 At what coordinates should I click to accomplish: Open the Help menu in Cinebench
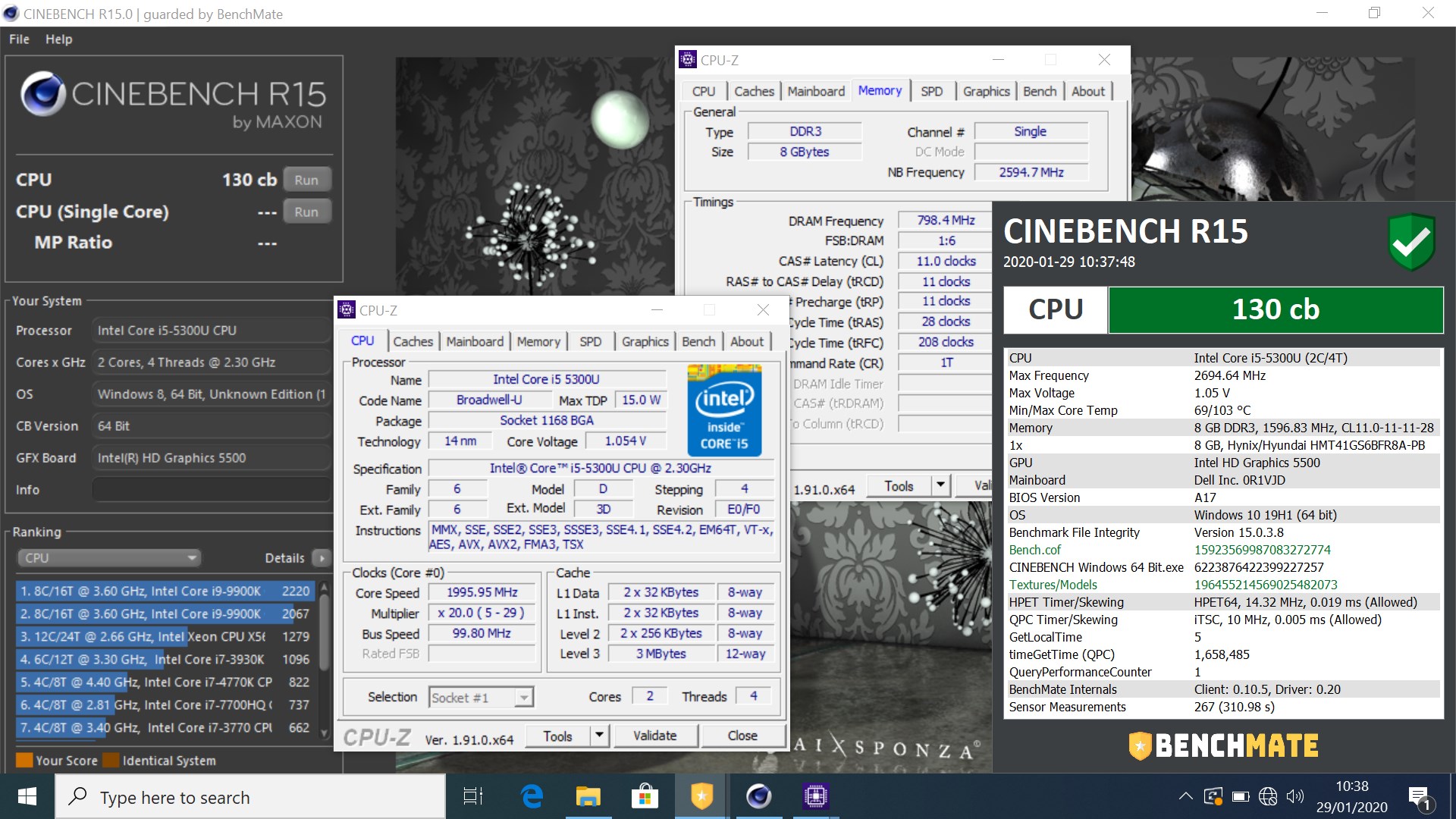[58, 39]
